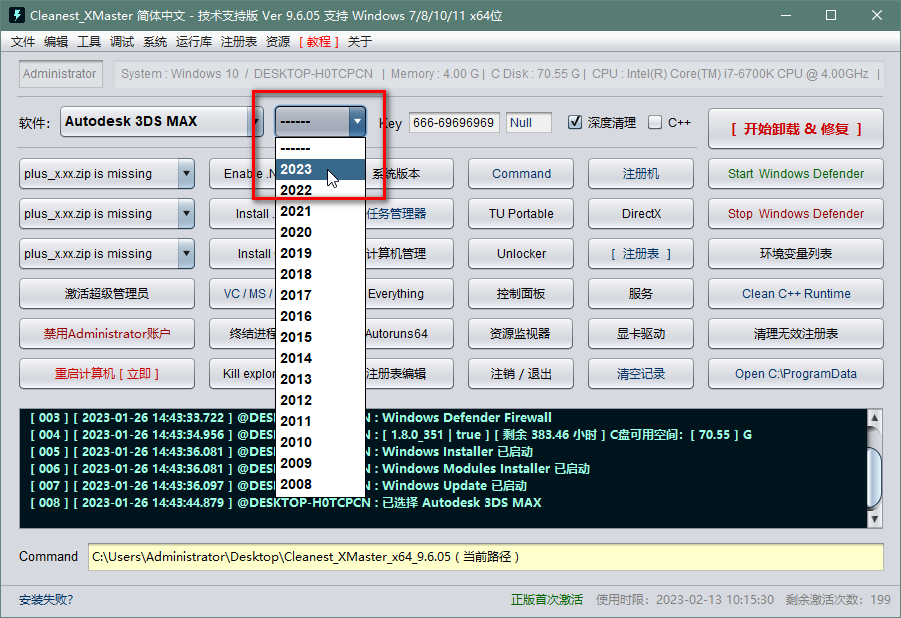The image size is (901, 618).
Task: Select 2023 from the year list
Action: (x=321, y=169)
